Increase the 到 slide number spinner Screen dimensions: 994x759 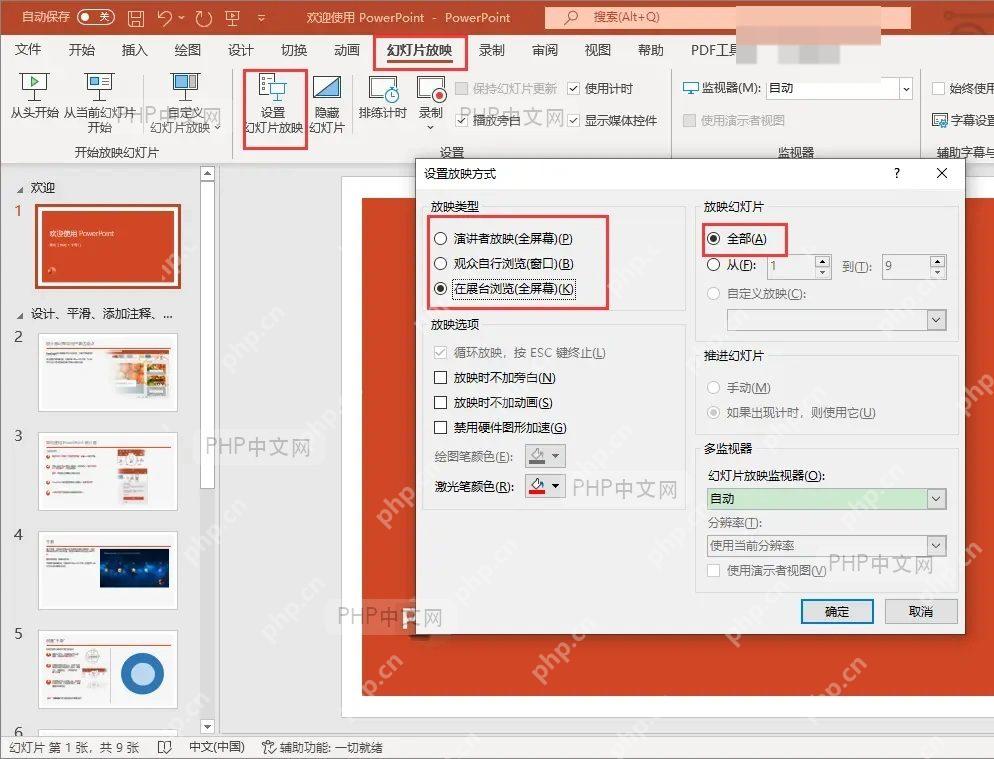[938, 261]
